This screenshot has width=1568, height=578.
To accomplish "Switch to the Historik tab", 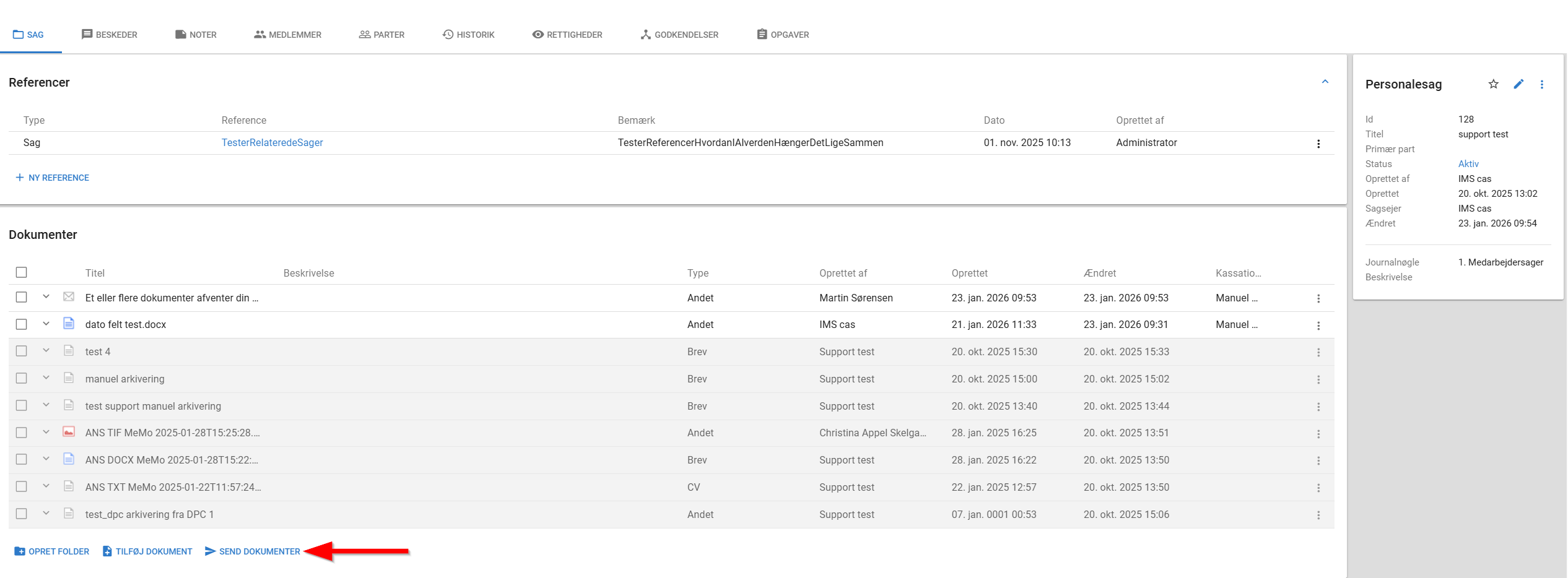I will [x=468, y=35].
